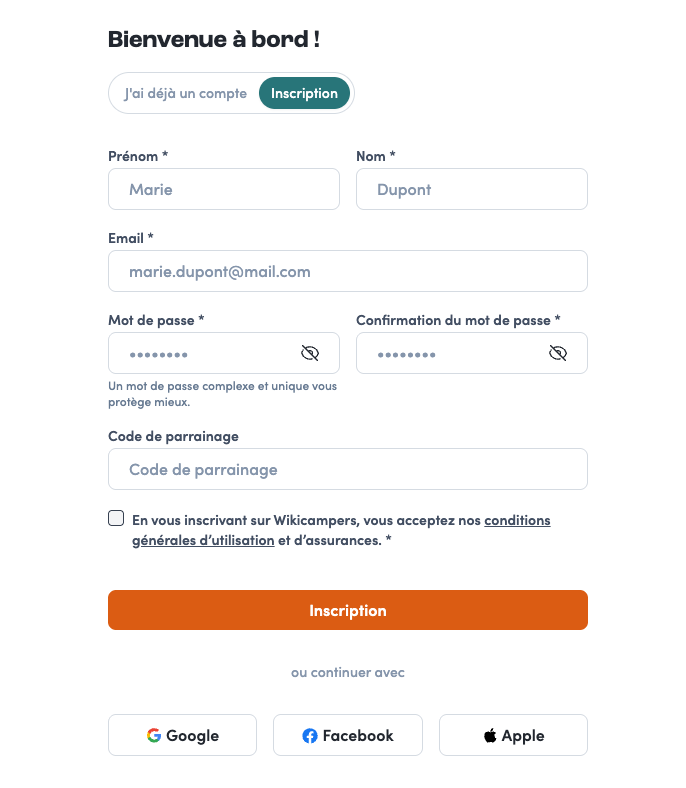686x788 pixels.
Task: Click the Google logo icon
Action: (x=154, y=735)
